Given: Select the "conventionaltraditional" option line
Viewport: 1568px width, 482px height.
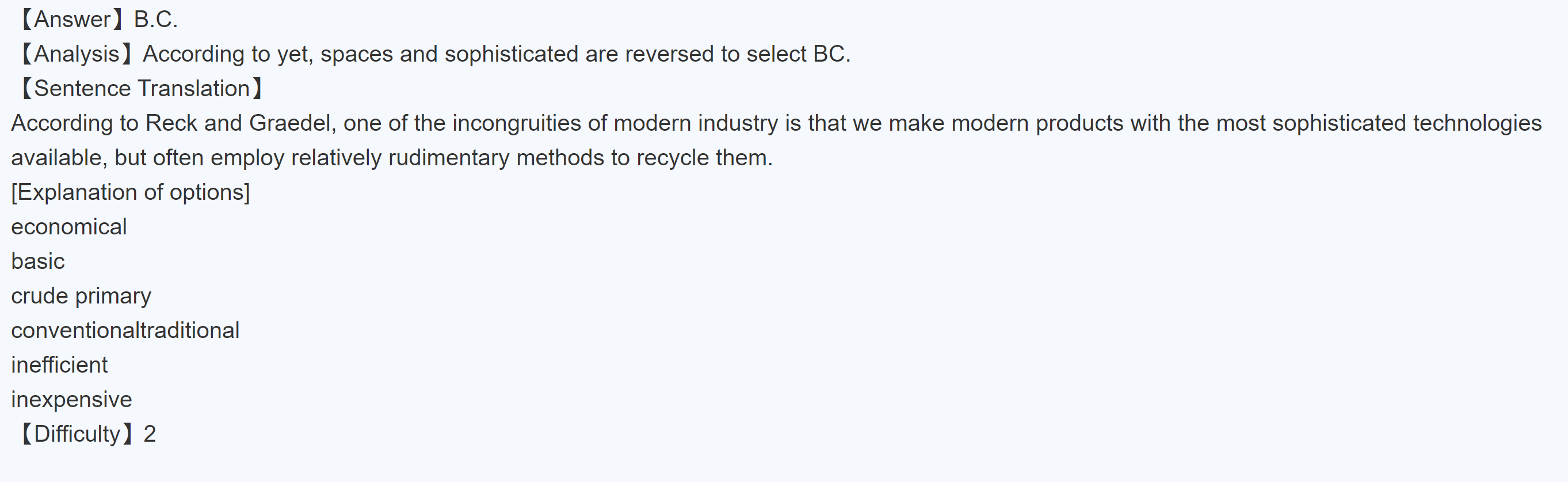Looking at the screenshot, I should [125, 331].
